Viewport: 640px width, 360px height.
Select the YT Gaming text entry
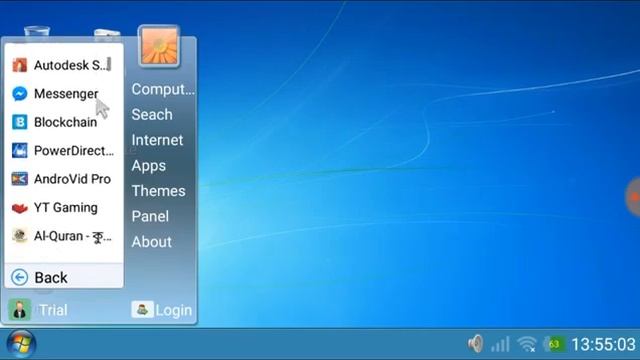coord(66,208)
